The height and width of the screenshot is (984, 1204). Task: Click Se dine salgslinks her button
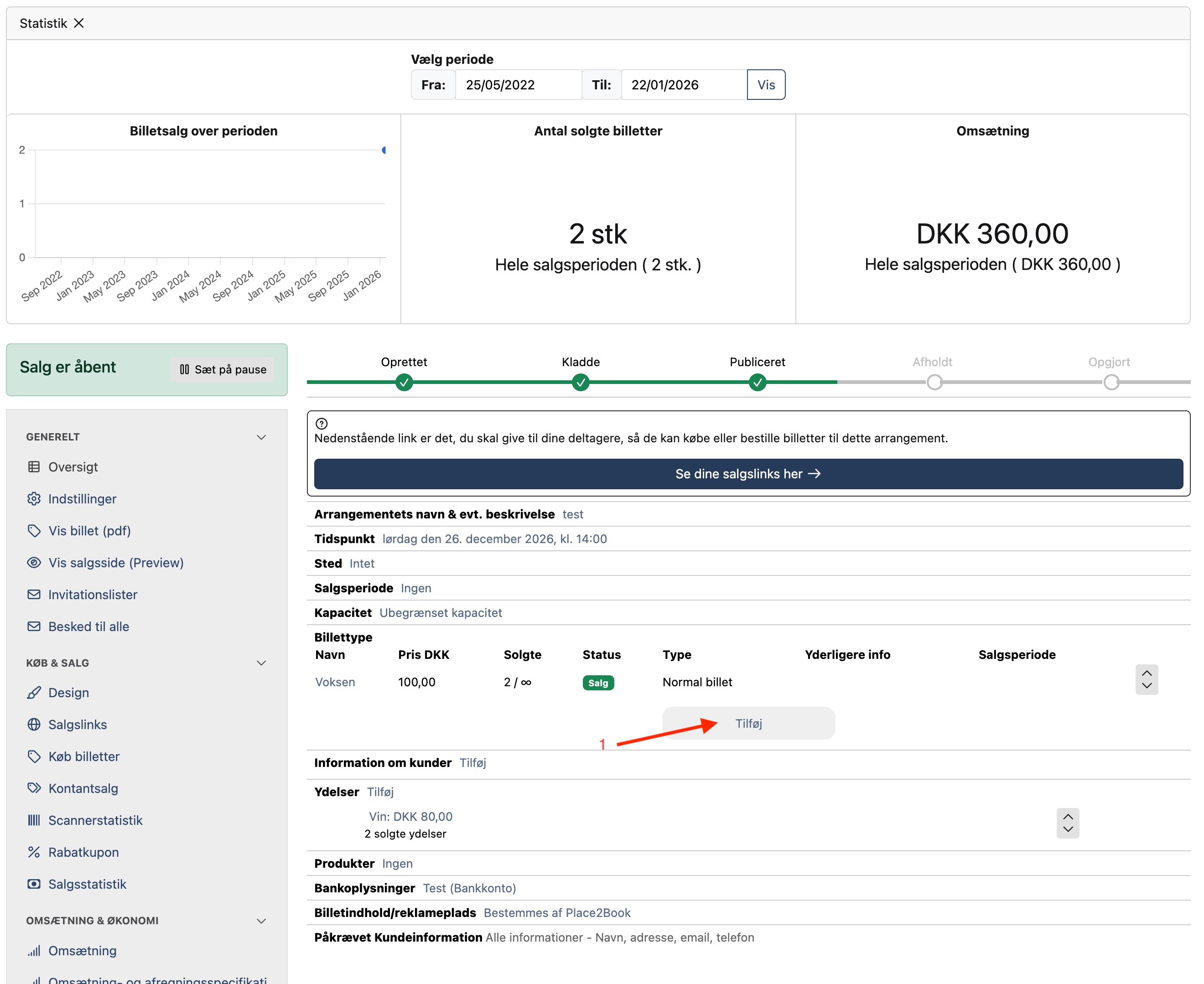click(747, 474)
